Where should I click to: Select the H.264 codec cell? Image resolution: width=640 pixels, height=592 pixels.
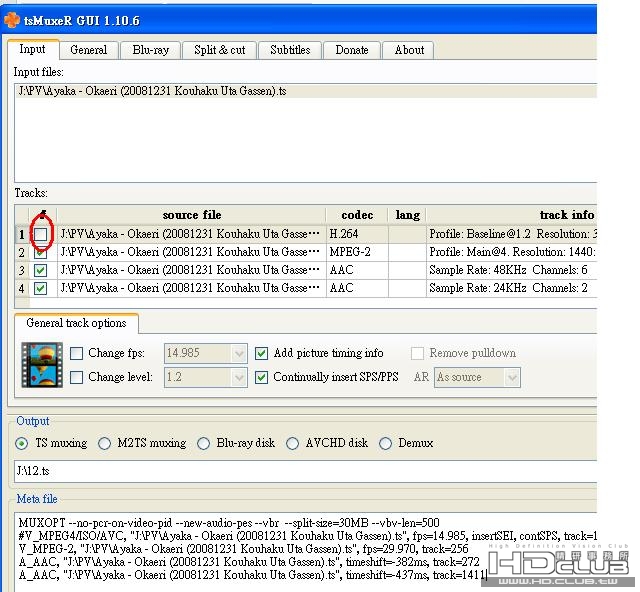pos(357,234)
